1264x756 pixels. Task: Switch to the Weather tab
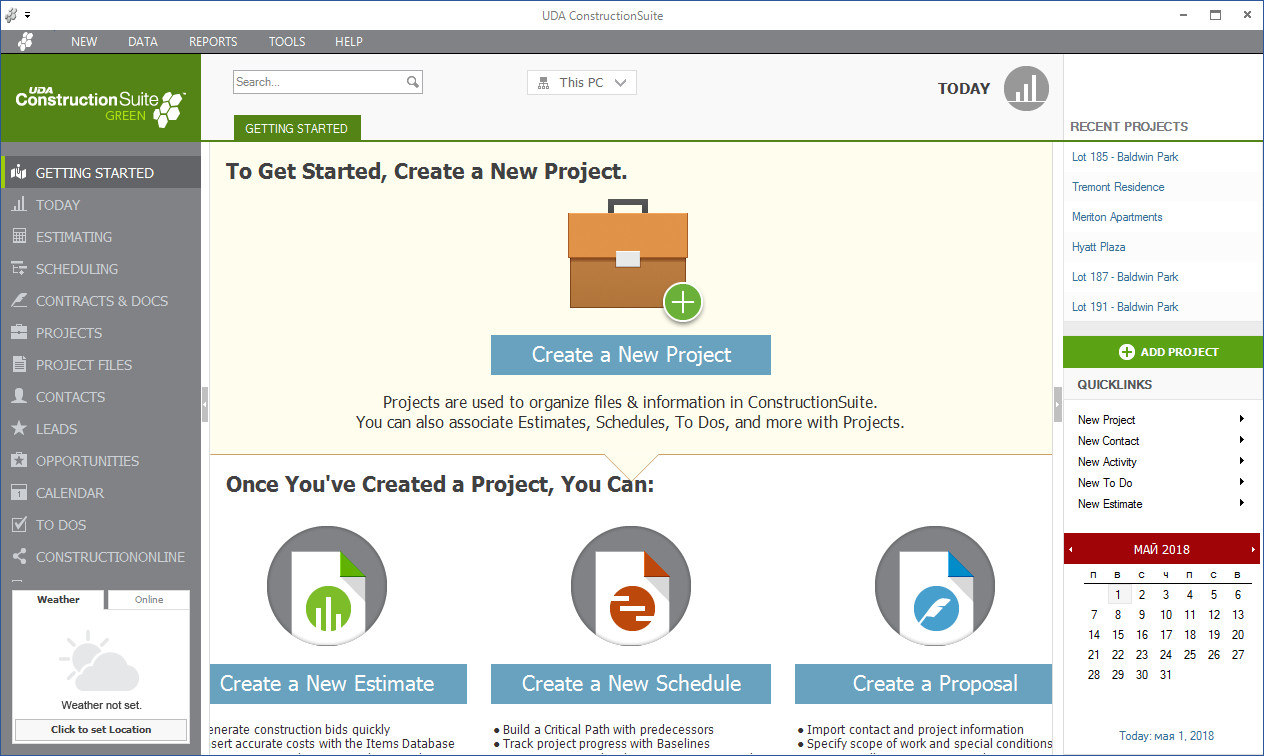coord(58,600)
